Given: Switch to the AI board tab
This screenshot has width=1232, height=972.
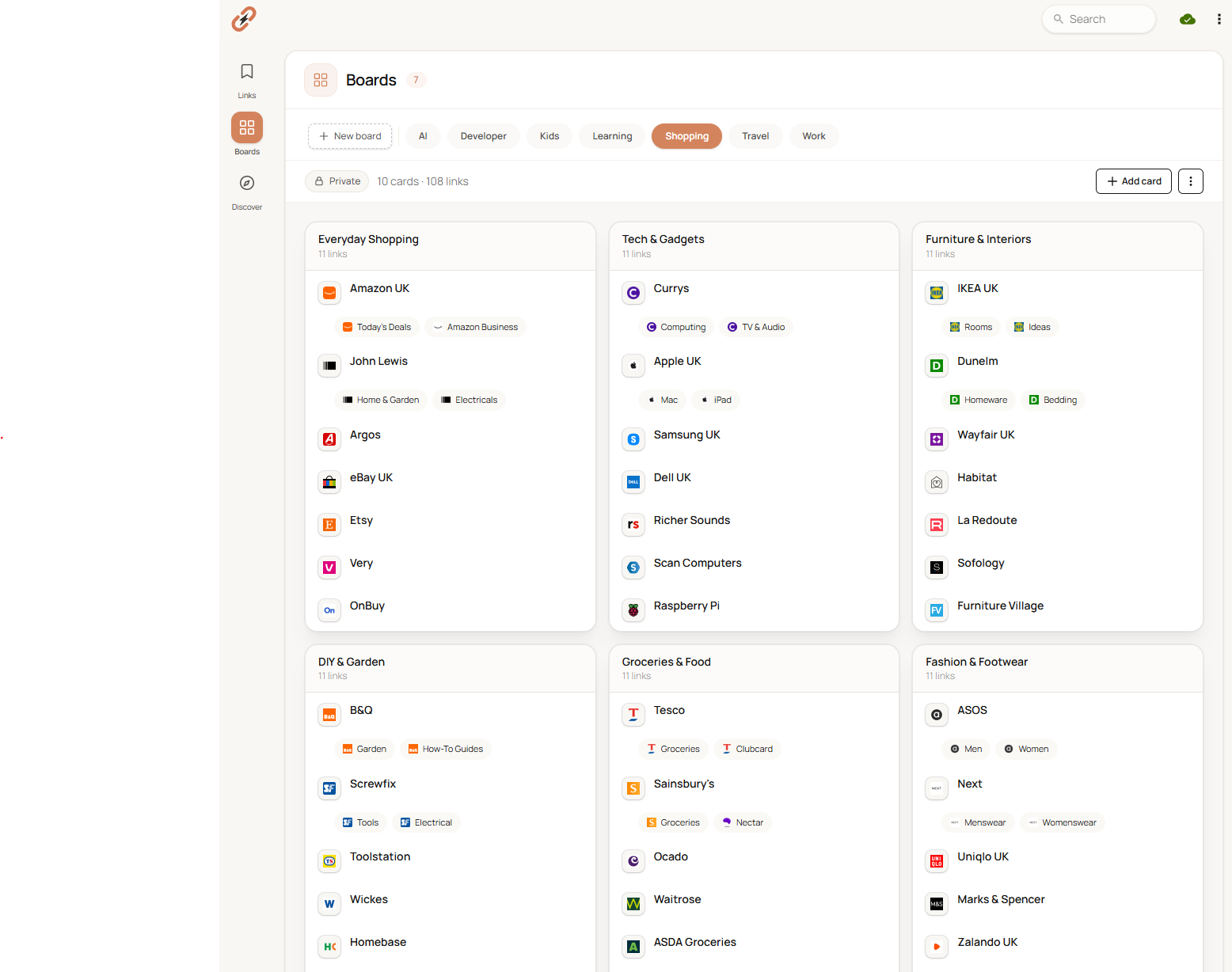Looking at the screenshot, I should 423,136.
